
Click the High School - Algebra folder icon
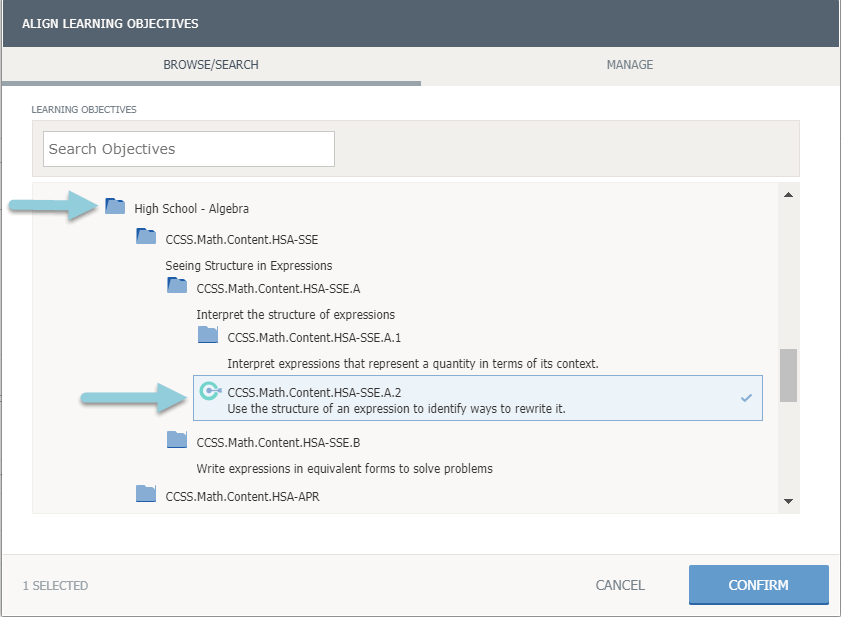click(x=115, y=207)
